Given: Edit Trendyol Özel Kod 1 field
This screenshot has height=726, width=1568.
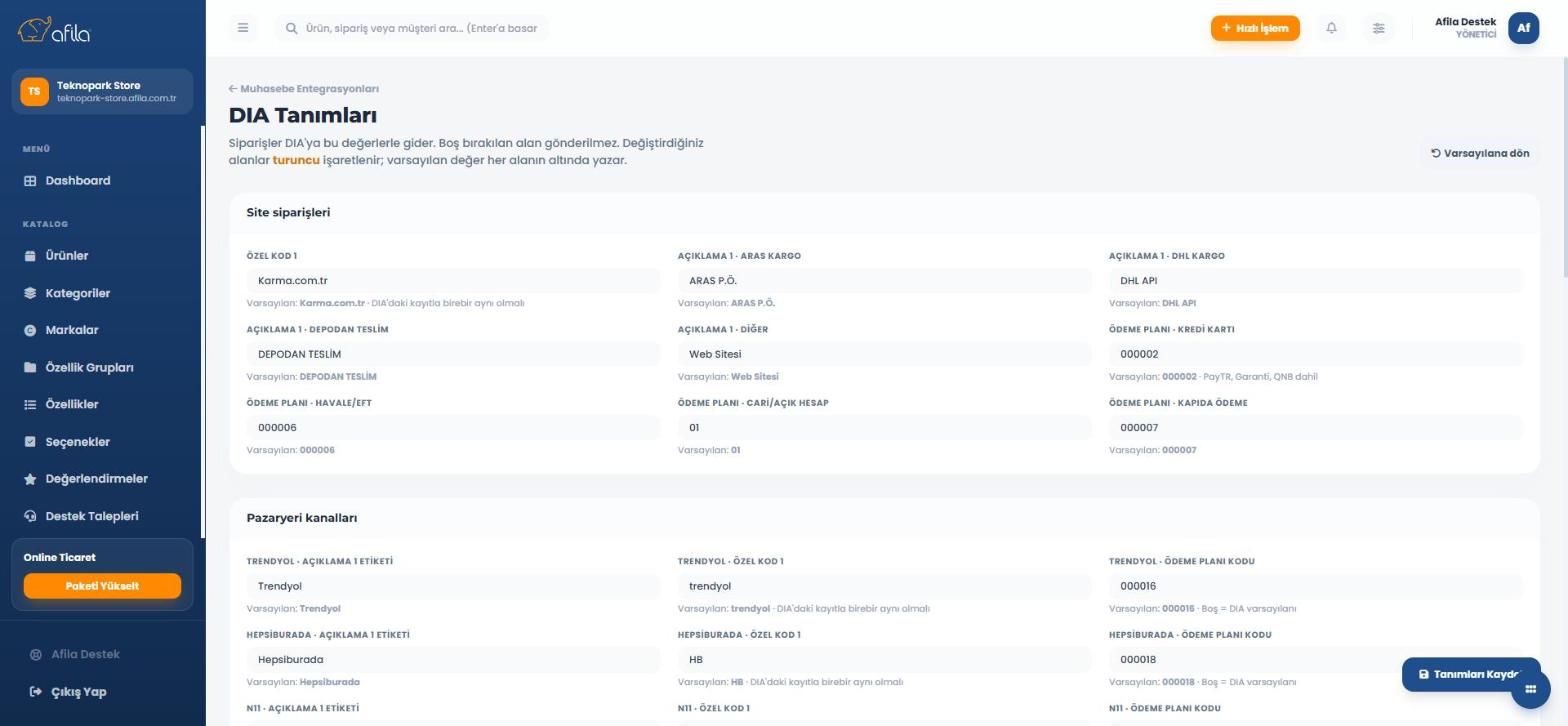Looking at the screenshot, I should click(x=884, y=586).
